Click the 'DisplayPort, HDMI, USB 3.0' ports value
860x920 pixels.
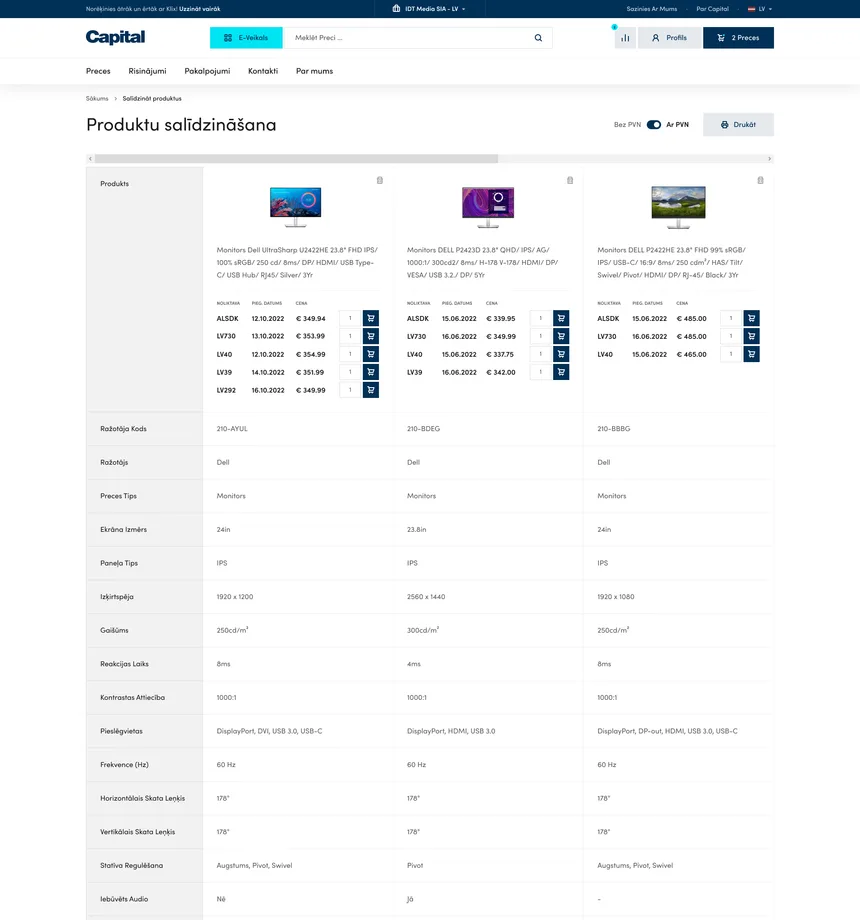(451, 731)
